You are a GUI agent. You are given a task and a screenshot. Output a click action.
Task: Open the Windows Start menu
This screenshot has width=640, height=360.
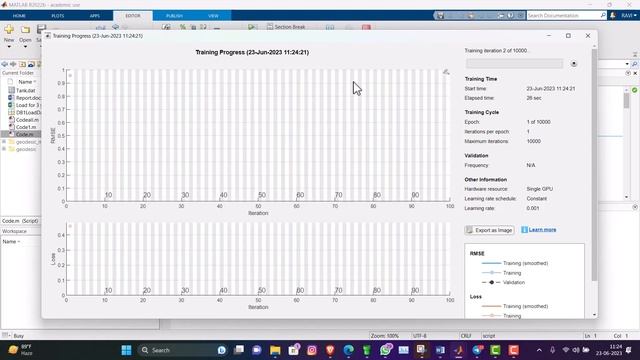(127, 350)
